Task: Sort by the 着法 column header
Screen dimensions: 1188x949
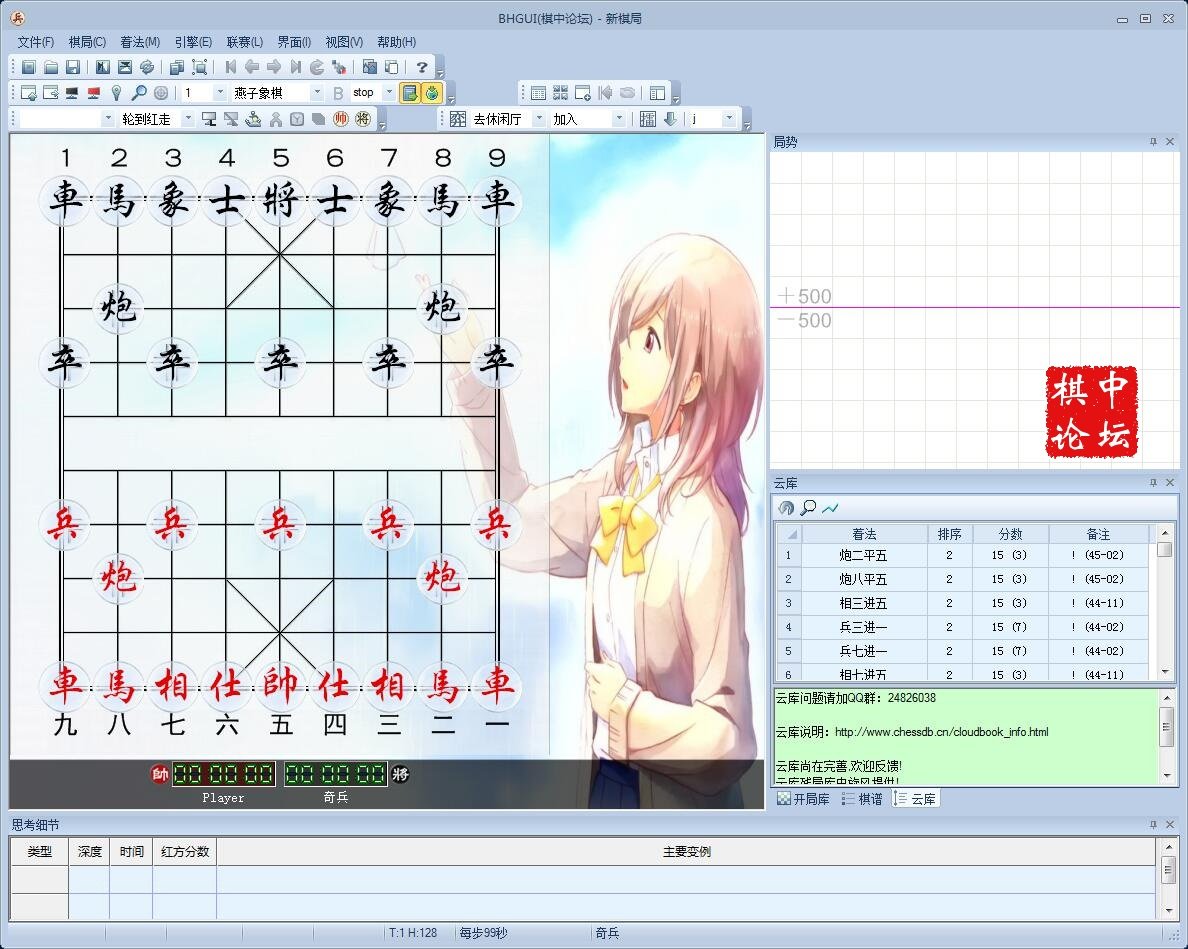Action: coord(864,534)
